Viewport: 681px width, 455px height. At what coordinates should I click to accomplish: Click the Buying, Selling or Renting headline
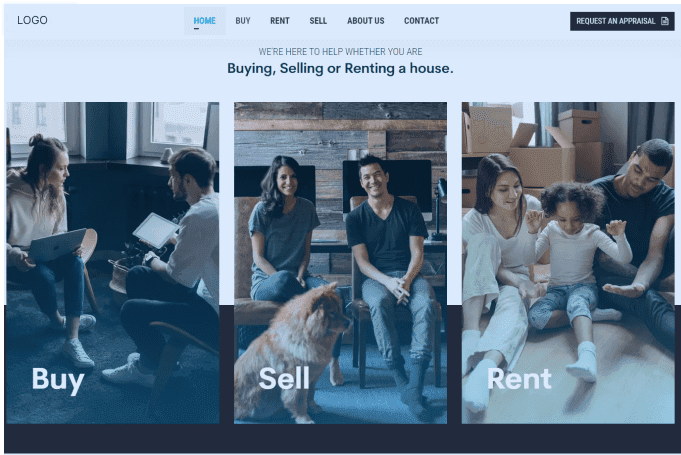340,68
